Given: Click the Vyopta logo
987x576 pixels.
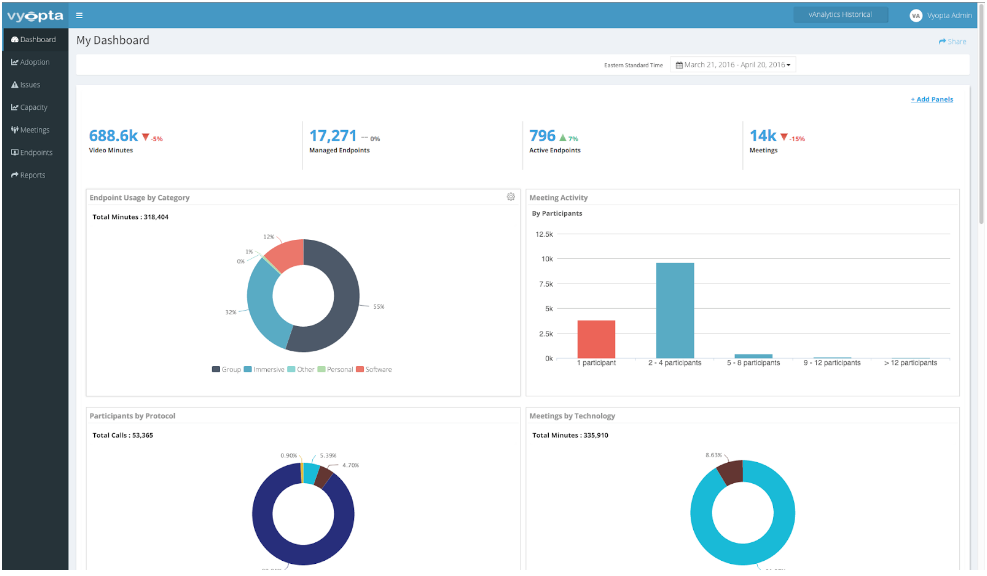Looking at the screenshot, I should click(x=35, y=16).
